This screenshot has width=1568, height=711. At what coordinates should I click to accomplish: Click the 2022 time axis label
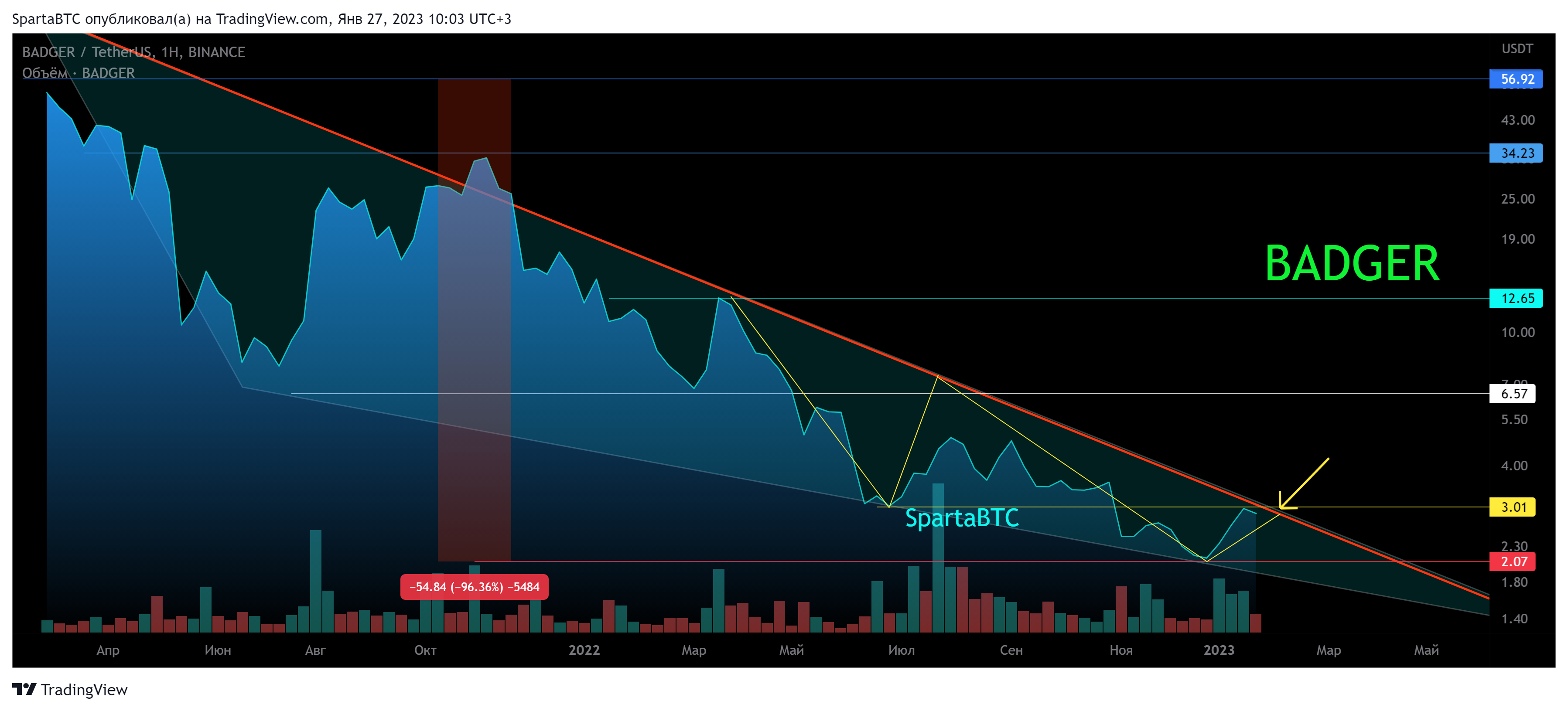coord(584,650)
